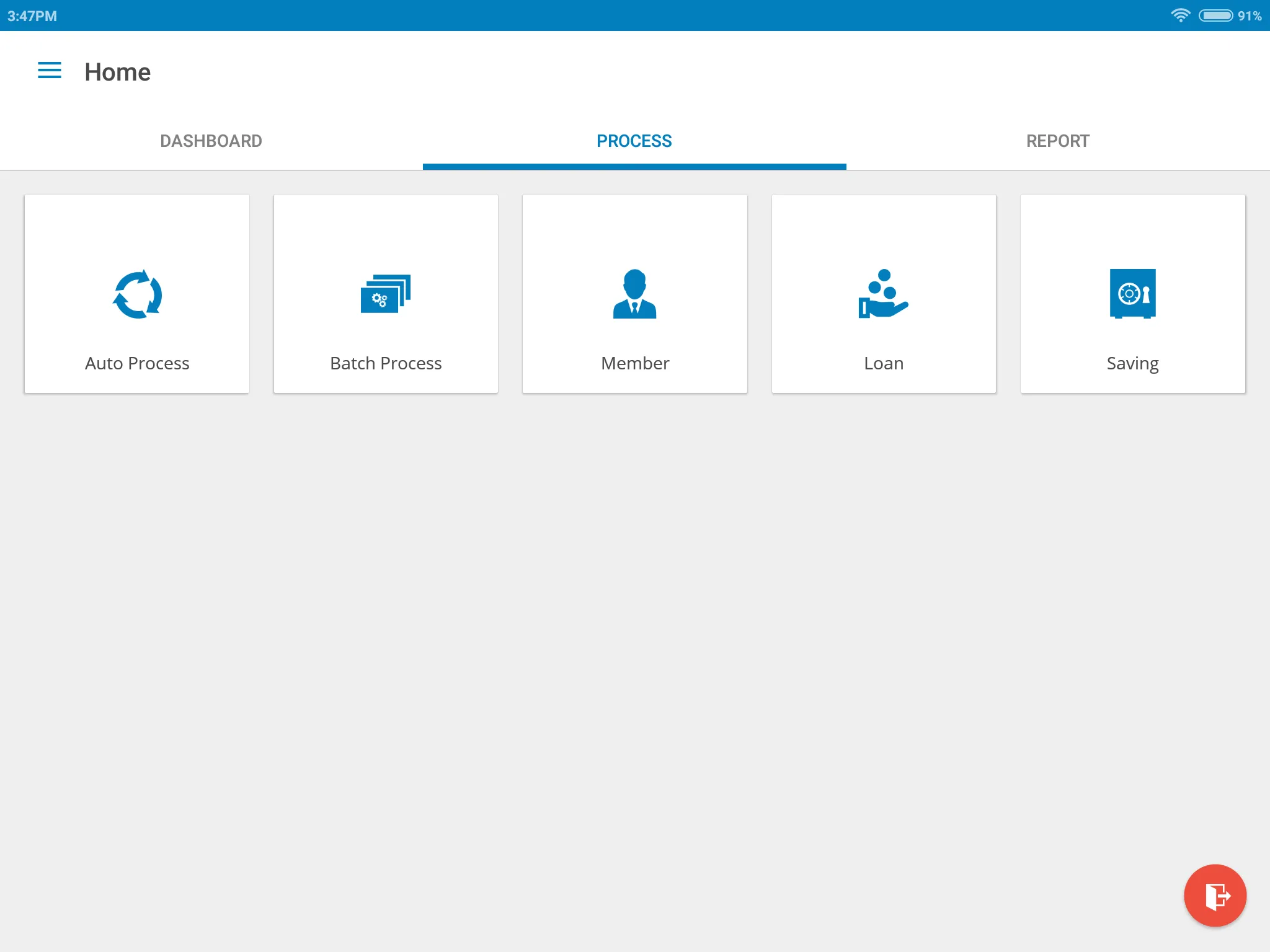Select the Process tab
This screenshot has width=1270, height=952.
634,141
